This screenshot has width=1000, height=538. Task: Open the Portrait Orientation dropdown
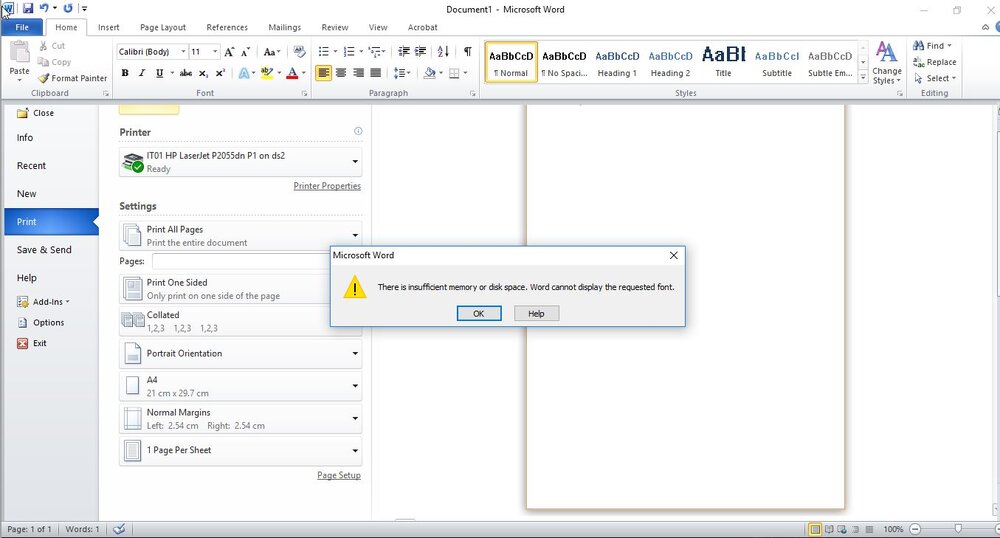click(240, 353)
